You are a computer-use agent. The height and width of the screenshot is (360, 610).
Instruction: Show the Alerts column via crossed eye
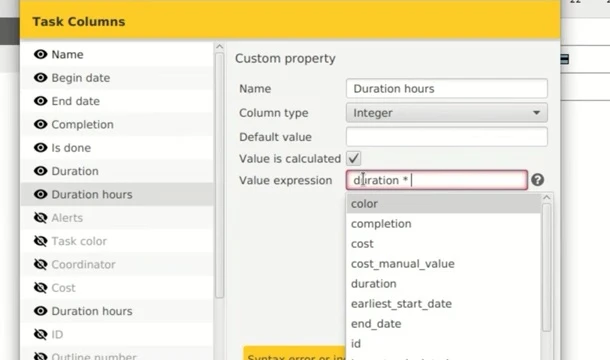[40, 218]
